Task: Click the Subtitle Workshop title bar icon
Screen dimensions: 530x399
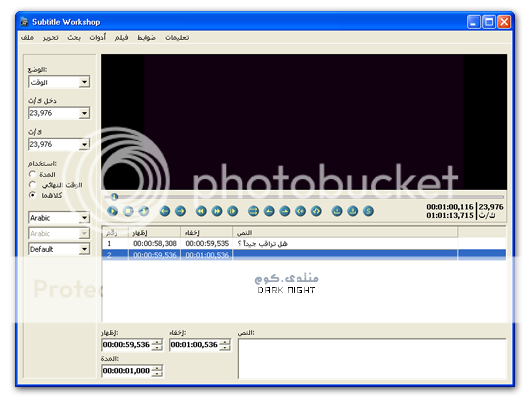Action: tap(24, 22)
